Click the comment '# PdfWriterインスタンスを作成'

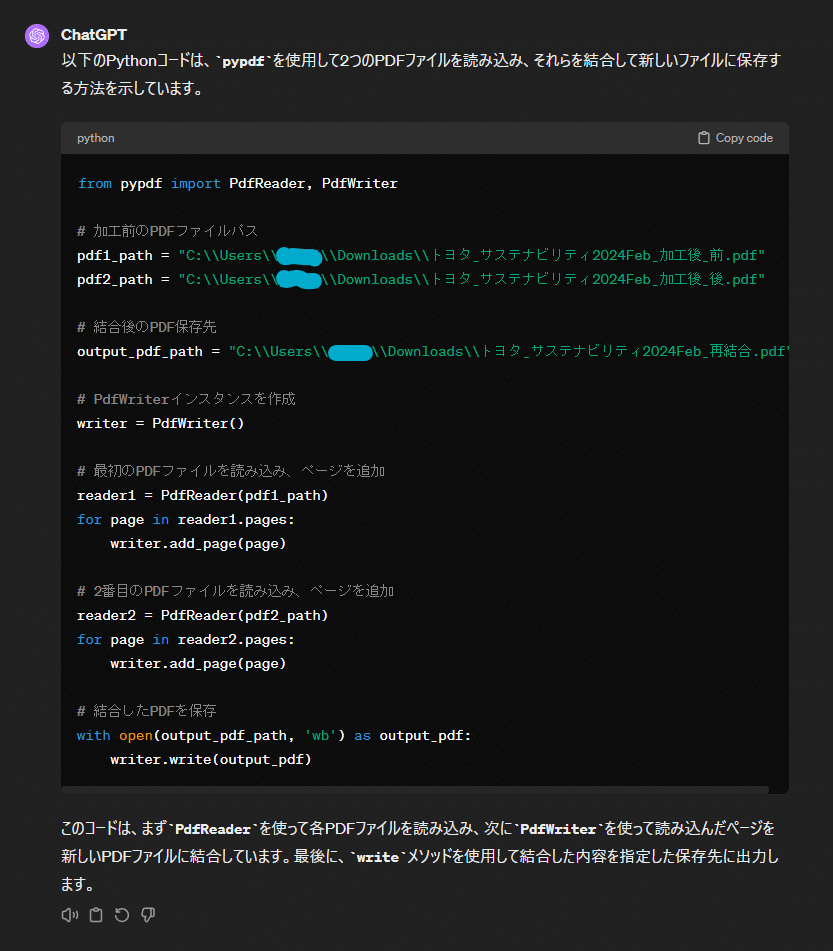(x=186, y=399)
